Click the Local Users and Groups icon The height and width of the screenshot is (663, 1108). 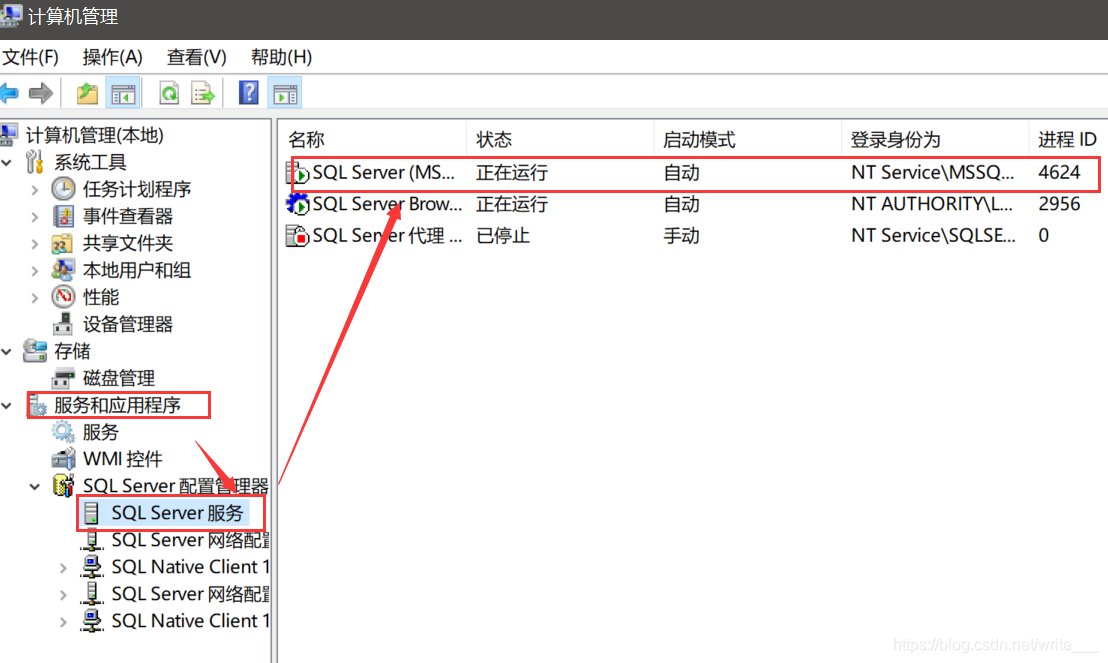(62, 270)
